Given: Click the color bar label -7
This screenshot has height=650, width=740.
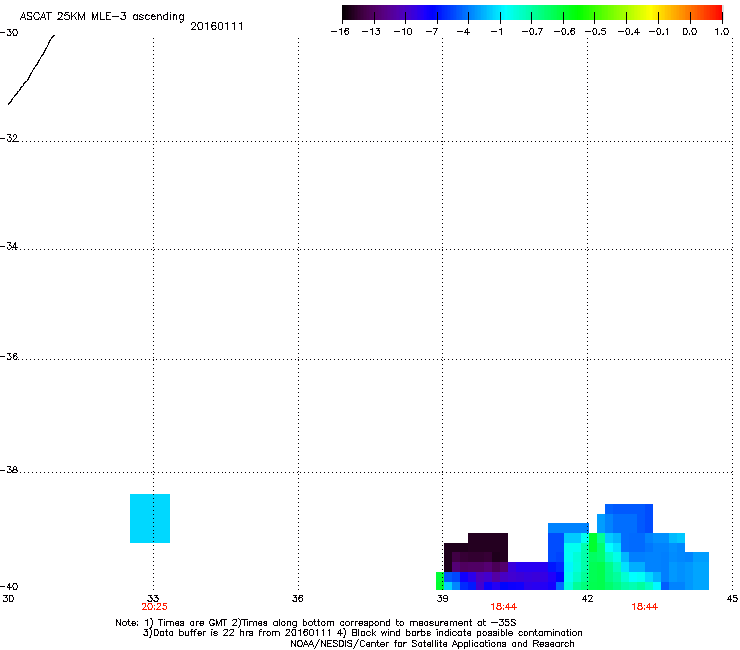Looking at the screenshot, I should pos(431,32).
